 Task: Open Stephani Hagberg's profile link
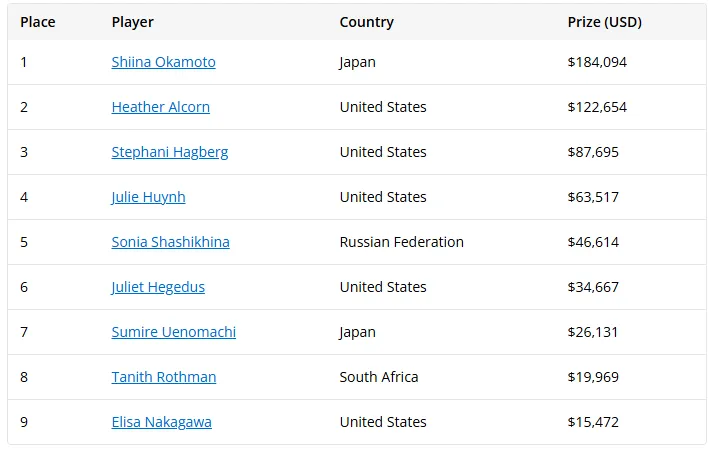point(169,152)
